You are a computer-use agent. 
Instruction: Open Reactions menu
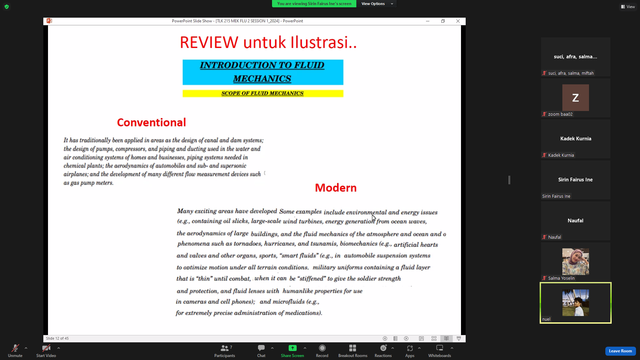[x=383, y=350]
